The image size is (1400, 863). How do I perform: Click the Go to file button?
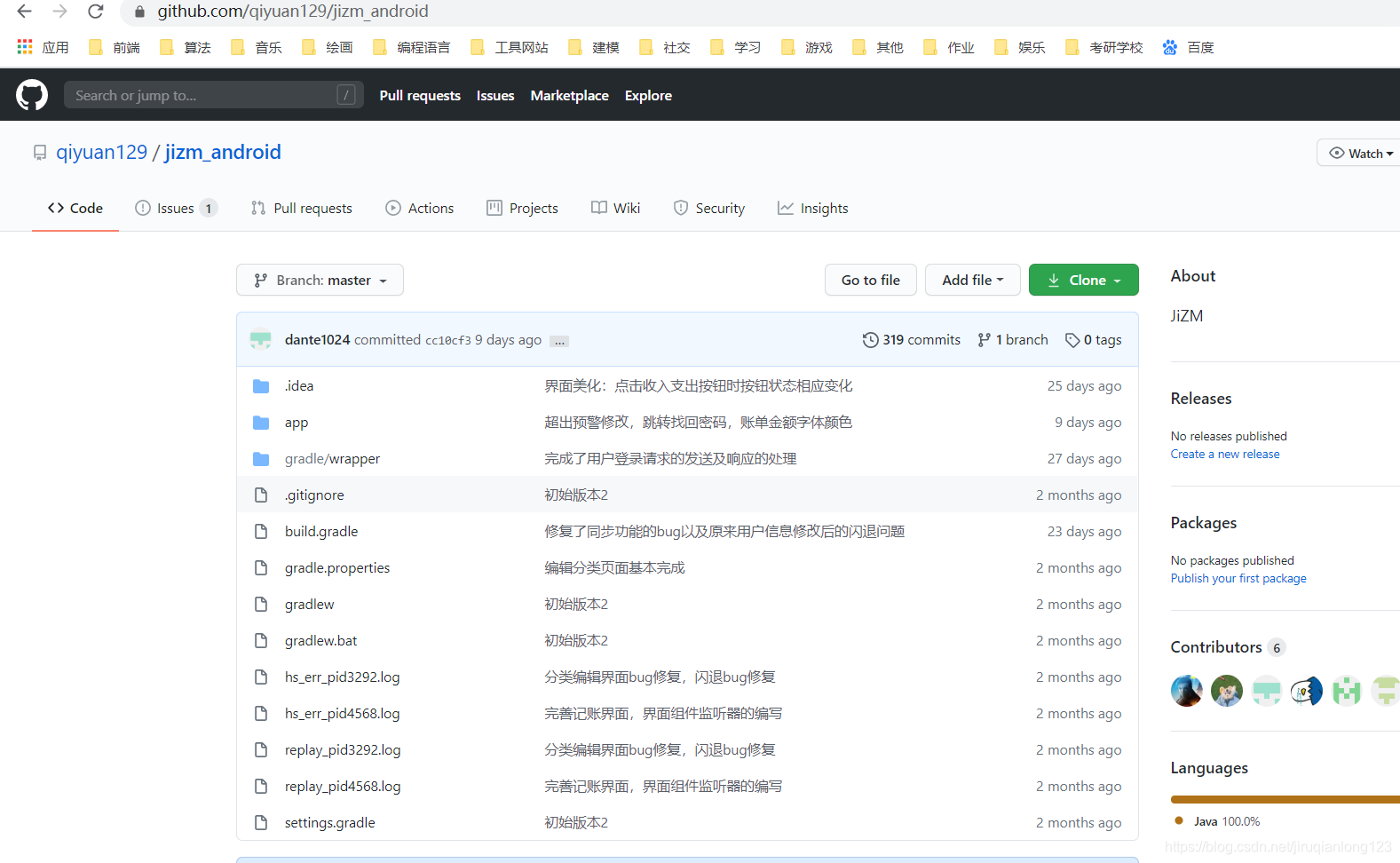871,280
